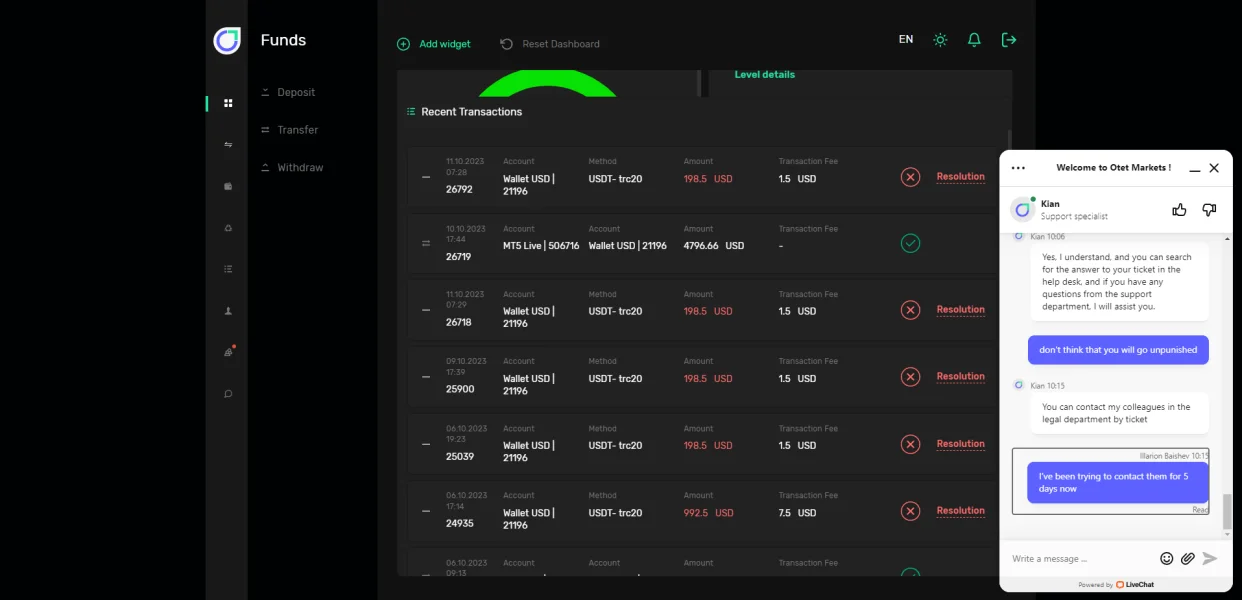Open Withdraw in Funds menu
Screen dimensions: 1242x600
tap(300, 168)
